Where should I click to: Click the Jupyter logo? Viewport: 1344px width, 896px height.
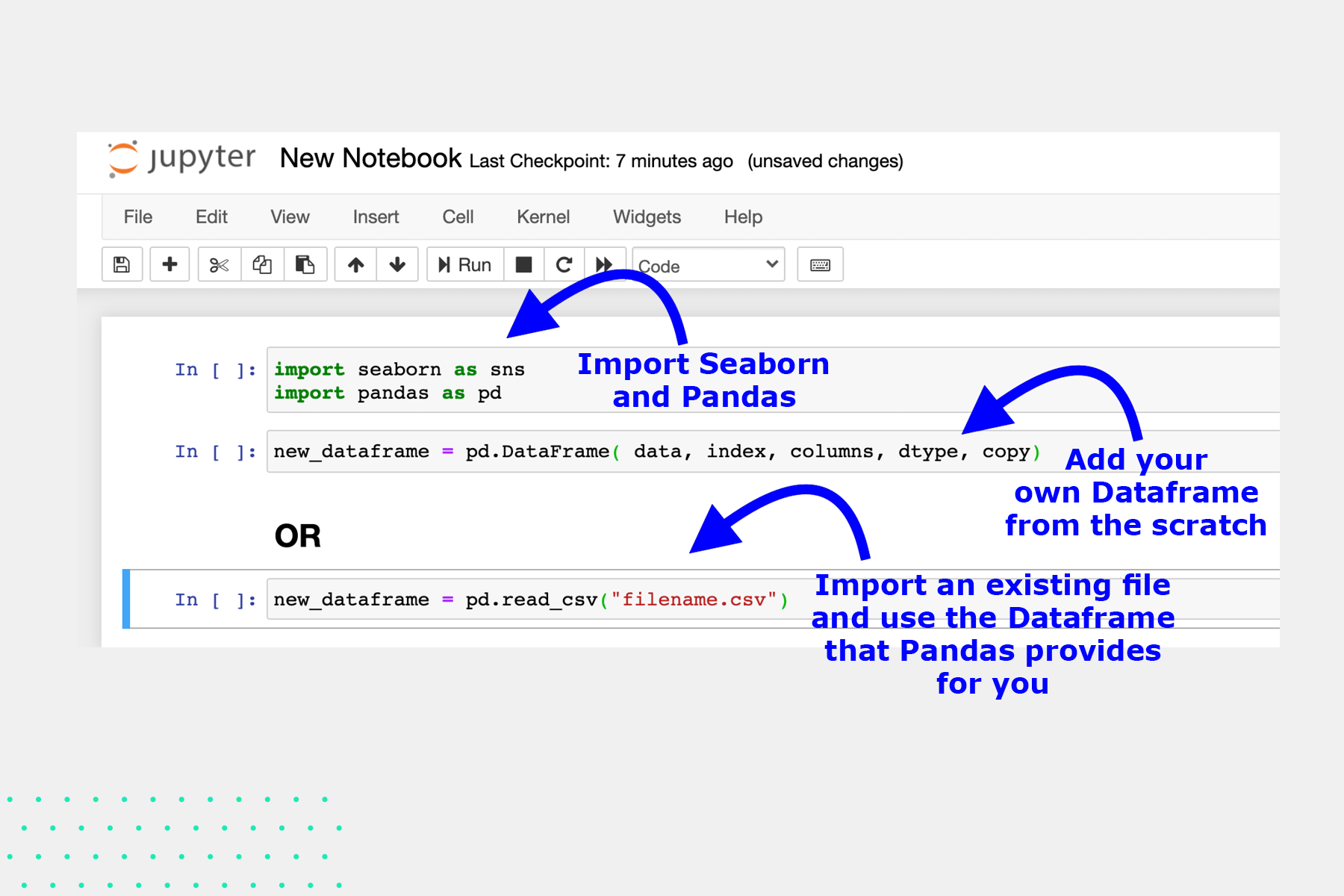point(181,158)
